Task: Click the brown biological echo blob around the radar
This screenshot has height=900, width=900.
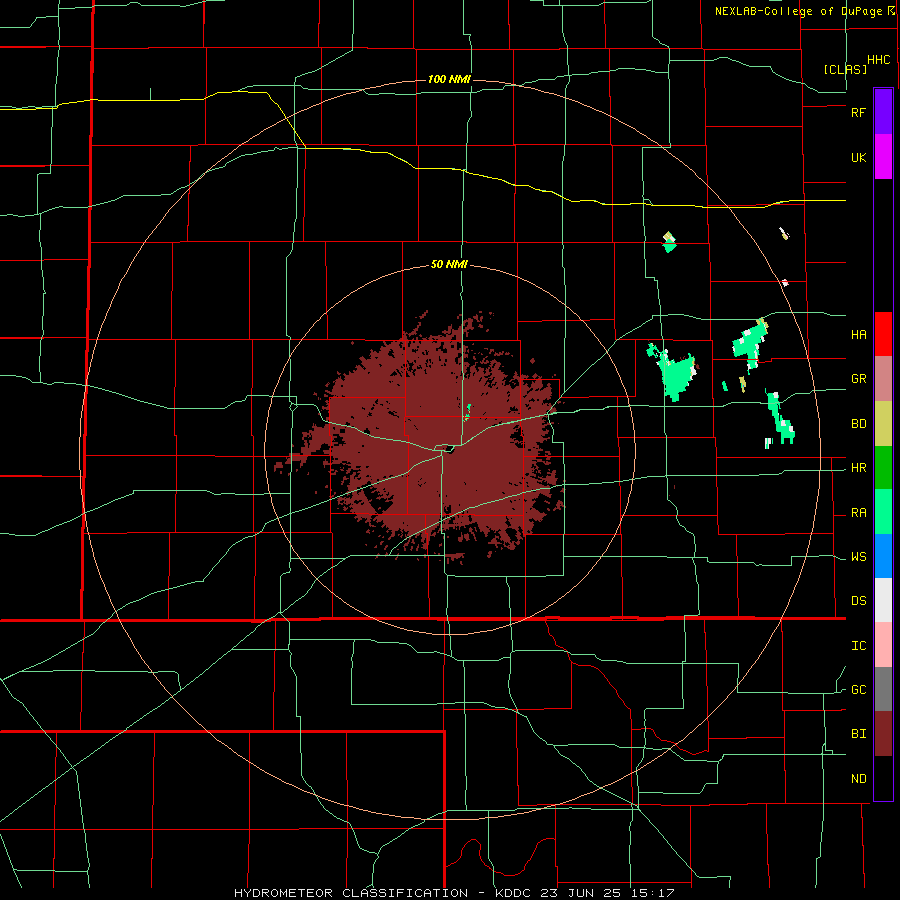Action: pyautogui.click(x=442, y=442)
